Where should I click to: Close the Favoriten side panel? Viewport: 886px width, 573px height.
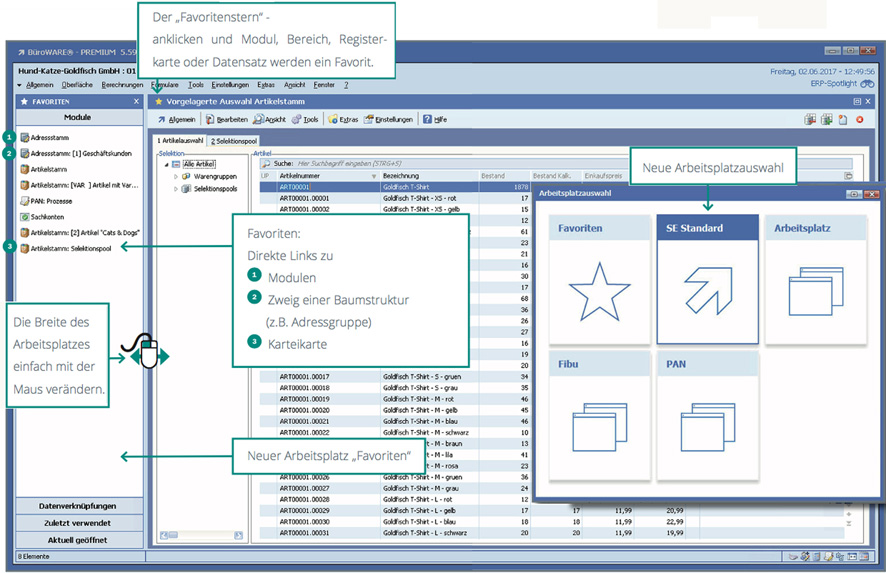(x=136, y=102)
